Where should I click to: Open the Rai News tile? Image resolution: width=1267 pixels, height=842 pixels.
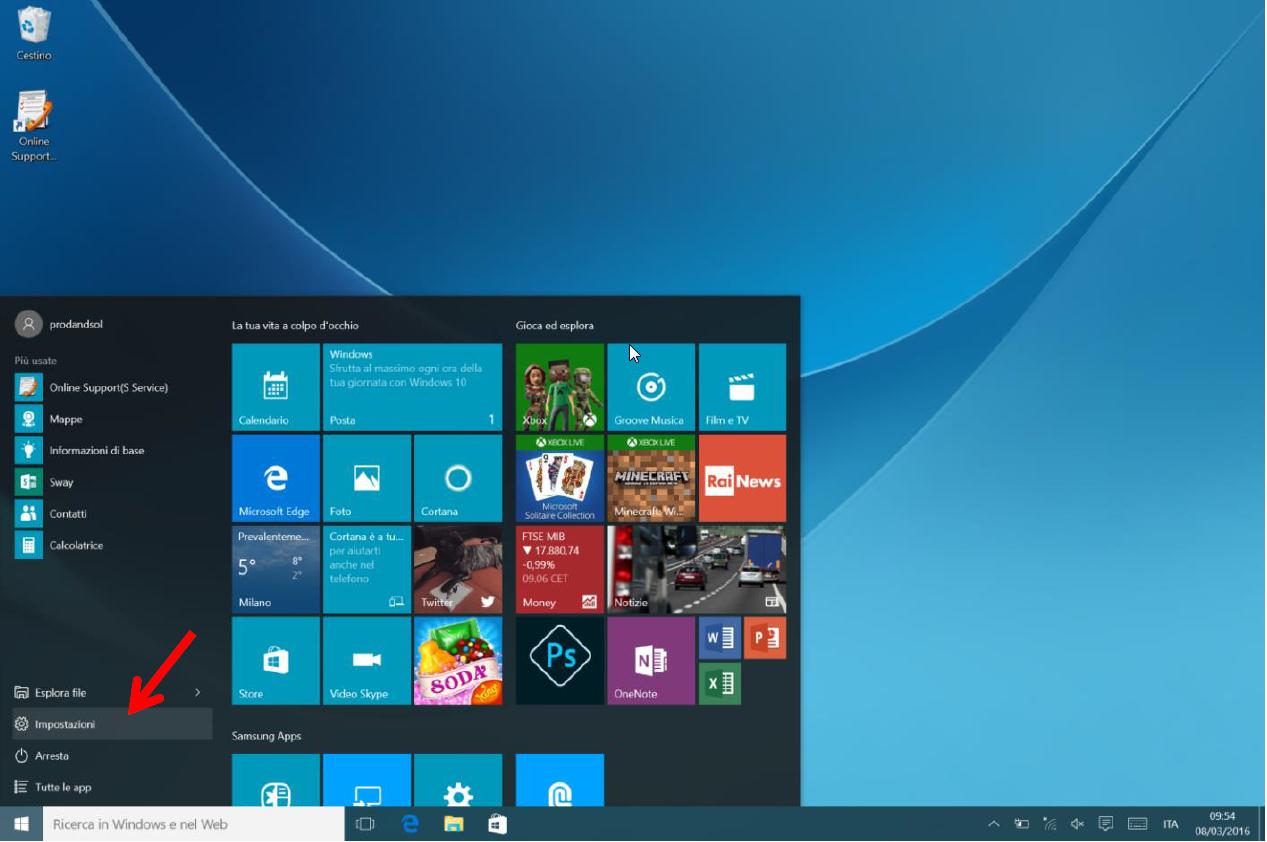(742, 478)
